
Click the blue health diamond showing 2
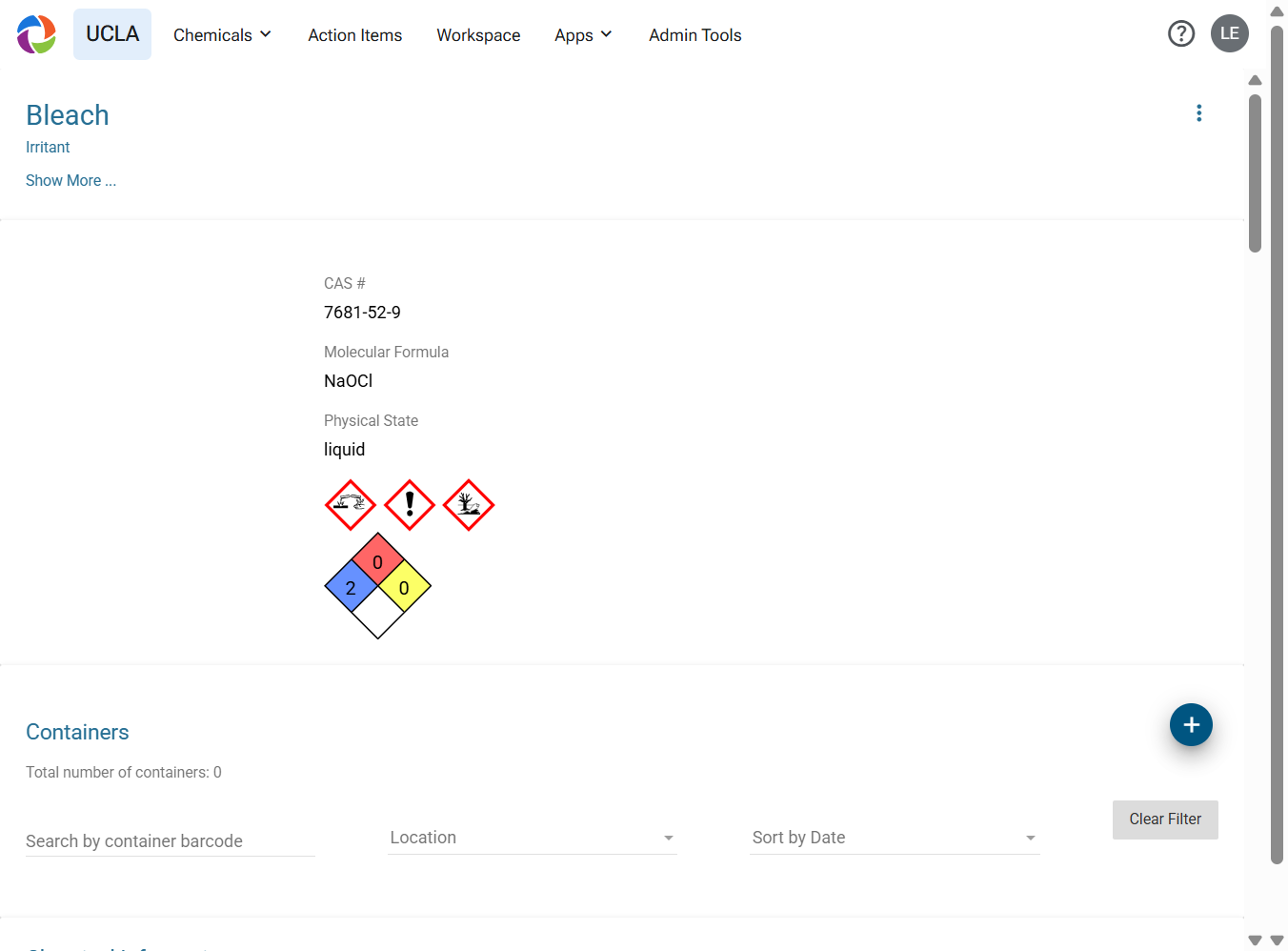[352, 587]
